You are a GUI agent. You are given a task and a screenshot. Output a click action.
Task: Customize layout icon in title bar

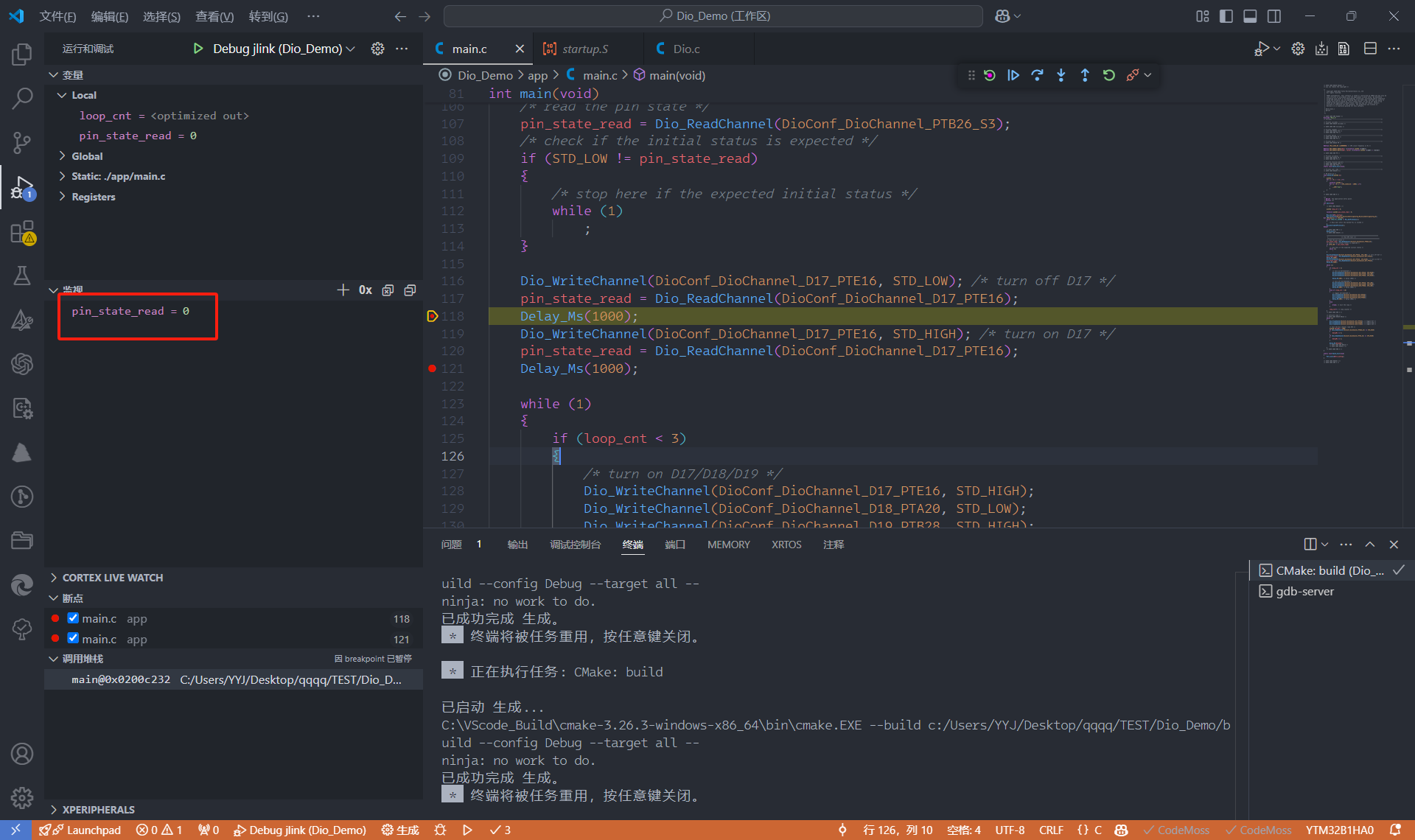(1203, 15)
